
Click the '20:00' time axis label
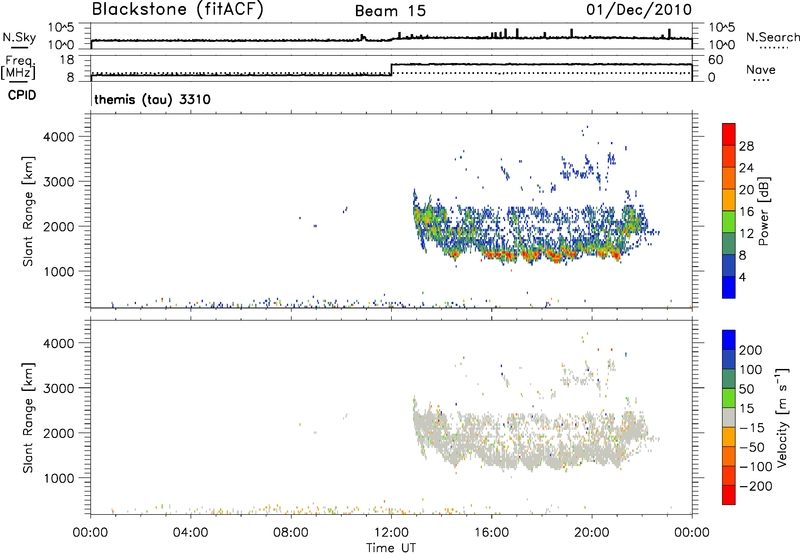[x=592, y=533]
